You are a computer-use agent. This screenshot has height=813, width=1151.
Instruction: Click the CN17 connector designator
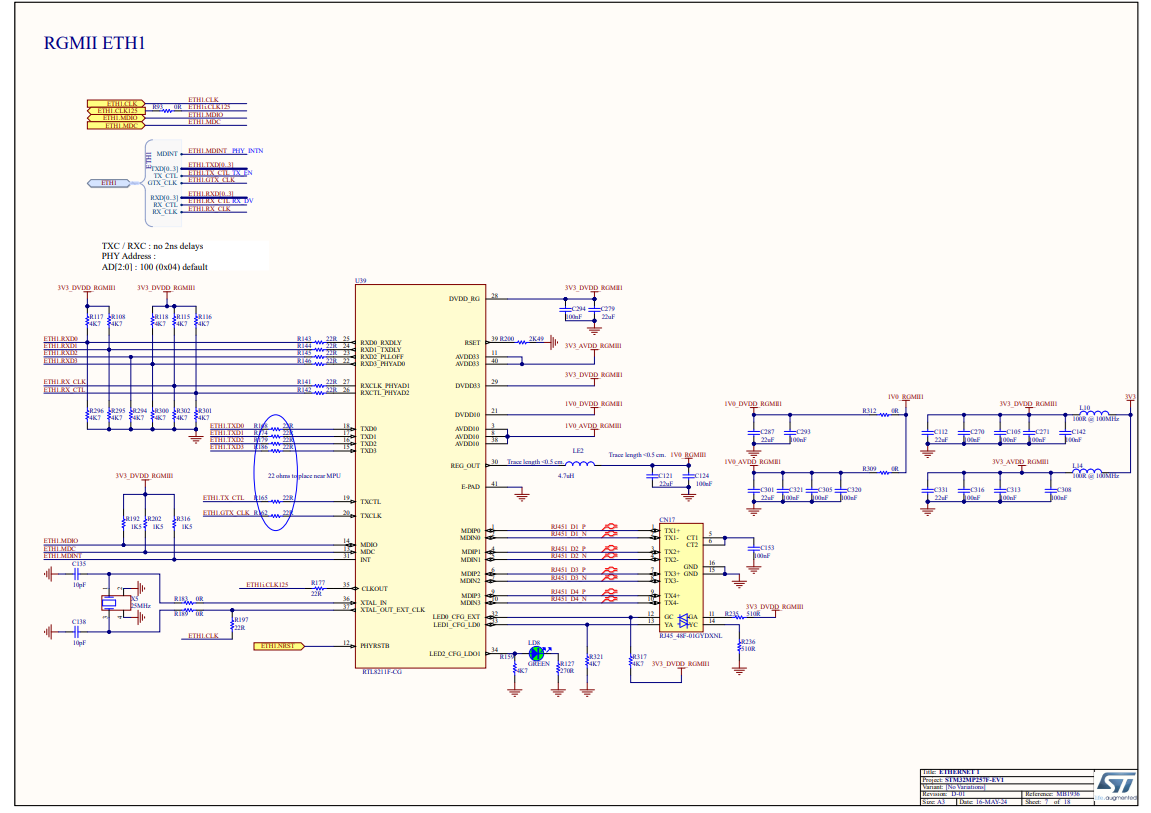(667, 519)
